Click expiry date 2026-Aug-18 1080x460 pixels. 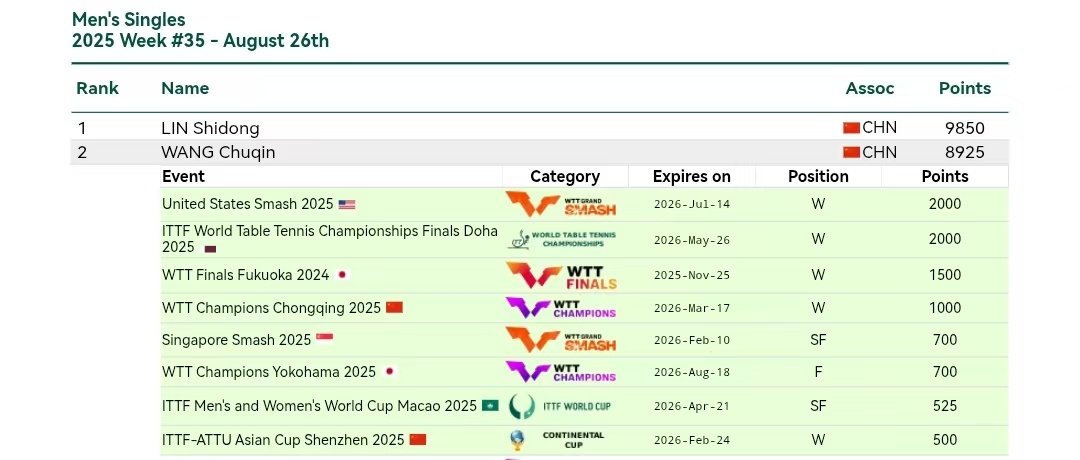(692, 373)
